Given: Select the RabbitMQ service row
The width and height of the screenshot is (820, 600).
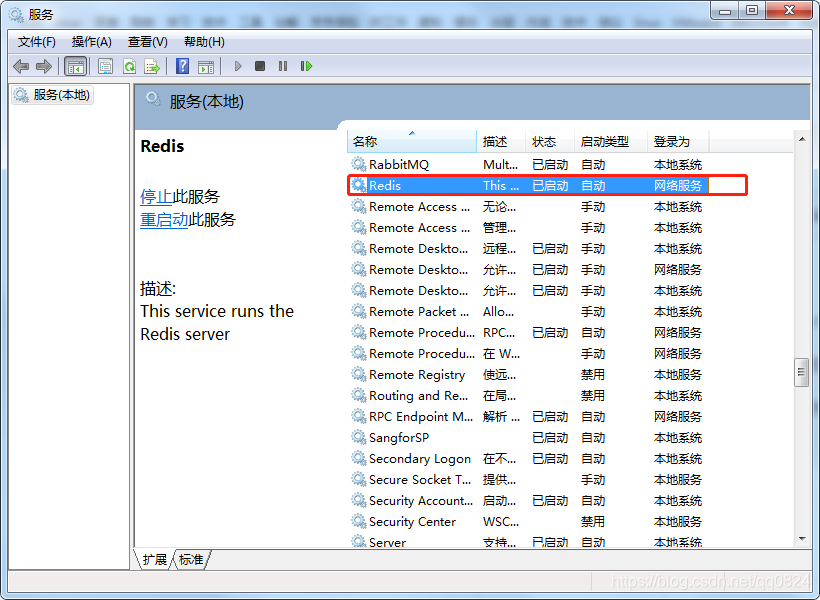Looking at the screenshot, I should [399, 164].
